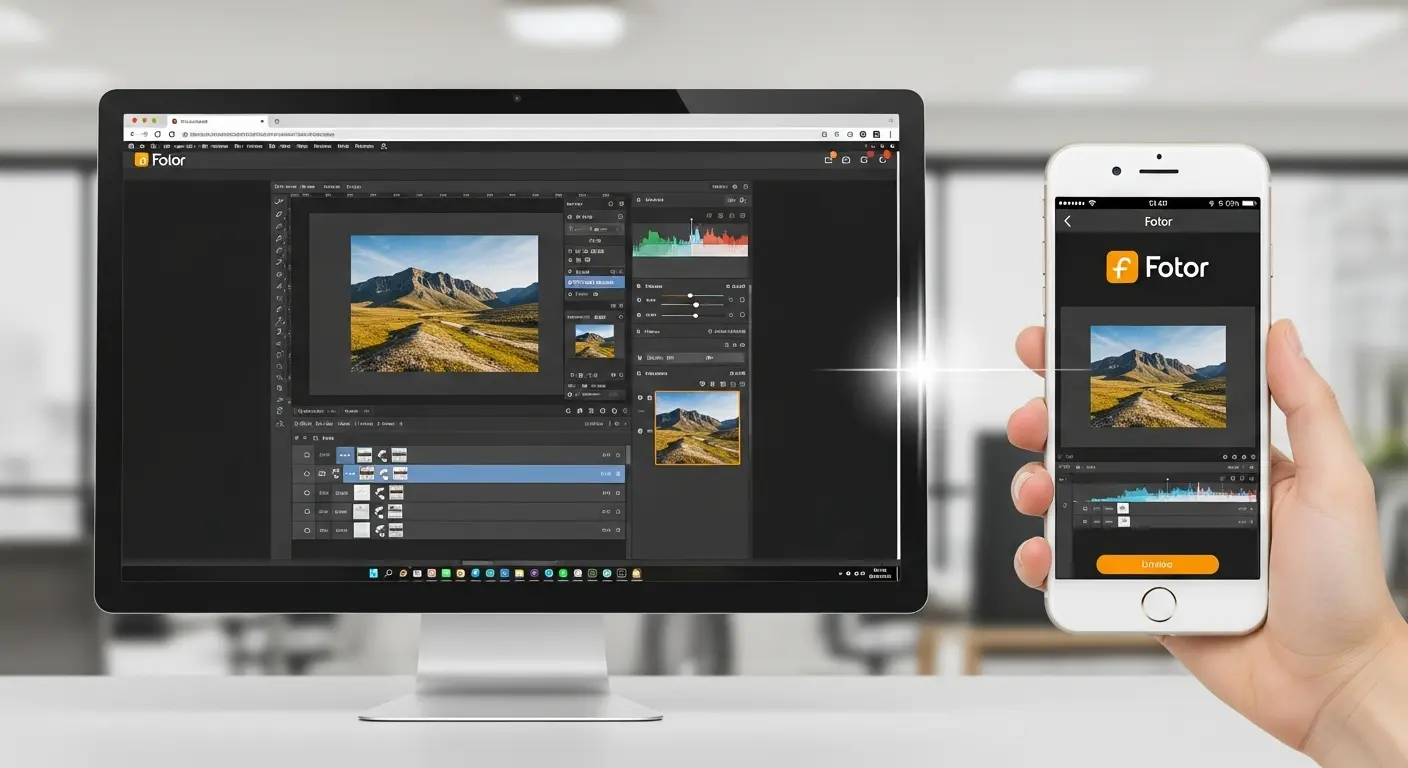Select the crop tool in the left sidebar
Image resolution: width=1408 pixels, height=768 pixels.
click(x=281, y=252)
